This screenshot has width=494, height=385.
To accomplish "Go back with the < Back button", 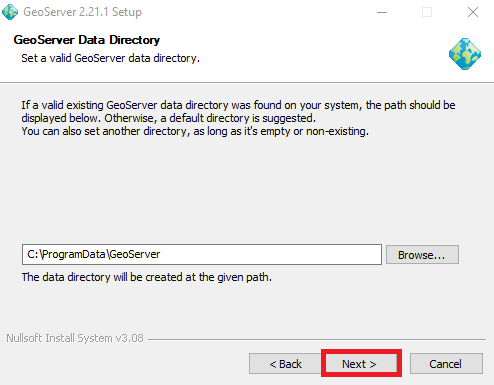I will tap(285, 364).
